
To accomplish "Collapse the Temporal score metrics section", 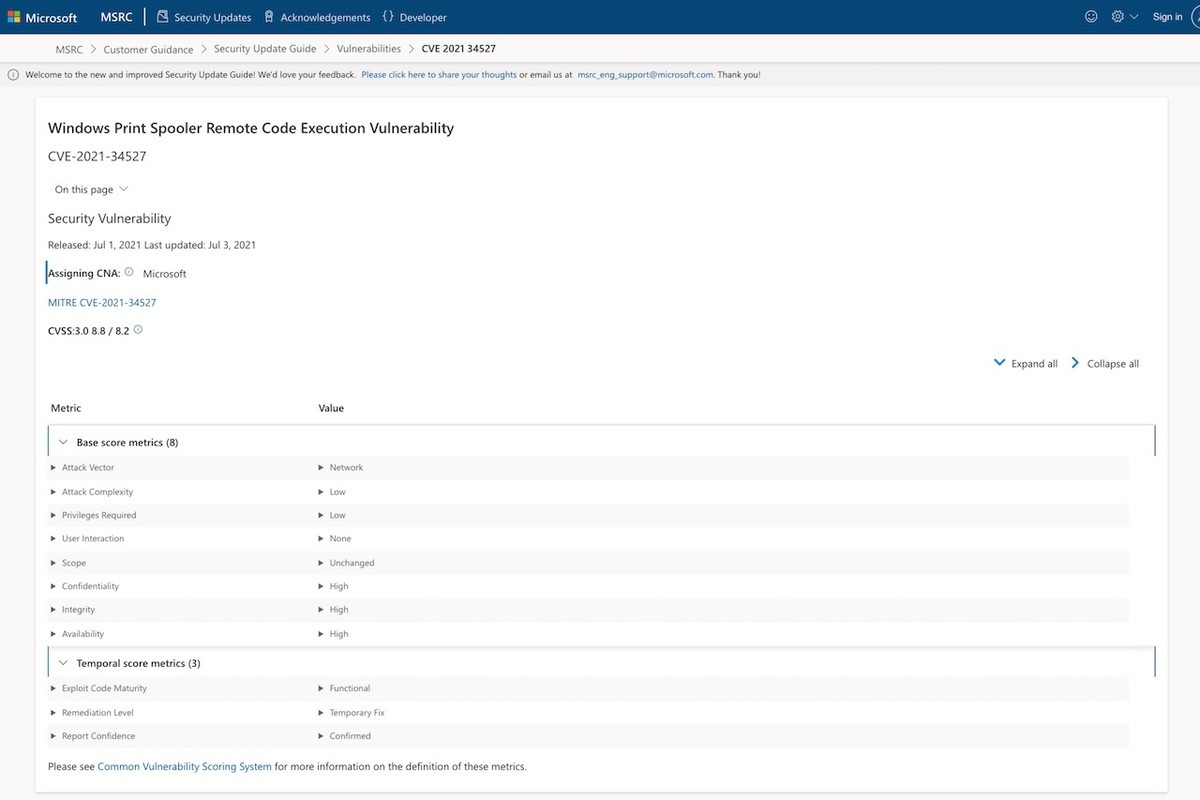I will pos(63,663).
